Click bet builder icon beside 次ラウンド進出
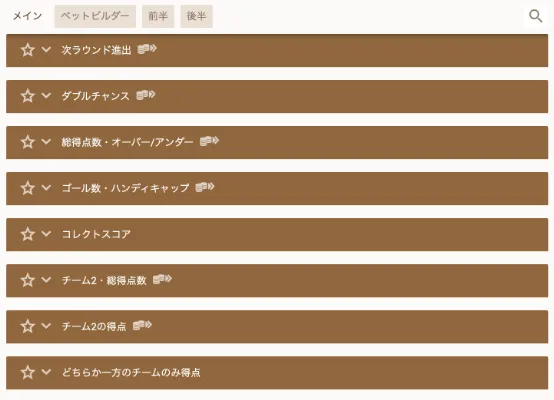 pos(147,49)
